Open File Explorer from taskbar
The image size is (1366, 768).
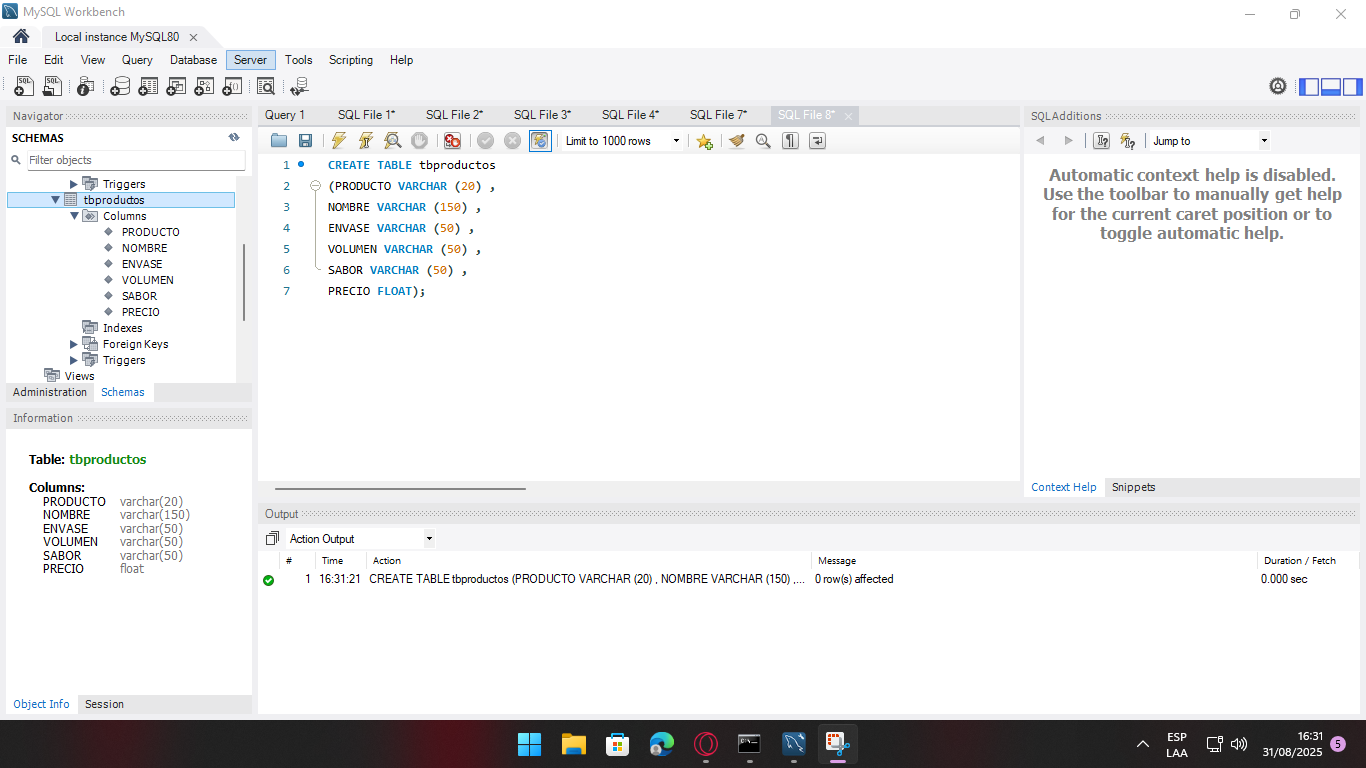[573, 744]
